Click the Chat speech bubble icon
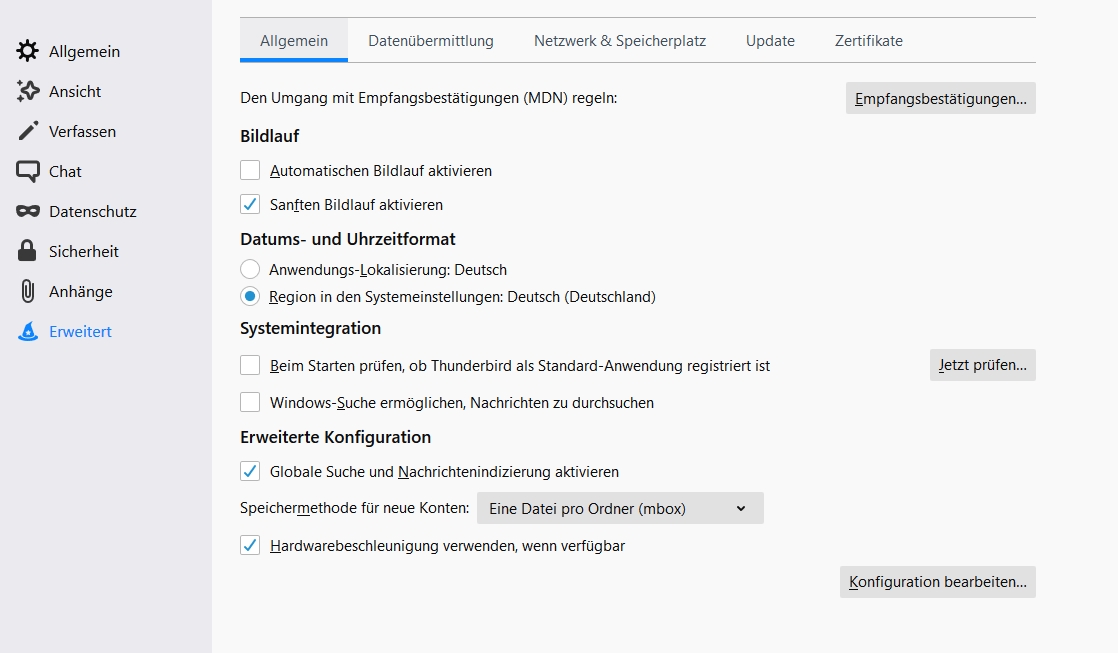The height and width of the screenshot is (653, 1118). (28, 171)
